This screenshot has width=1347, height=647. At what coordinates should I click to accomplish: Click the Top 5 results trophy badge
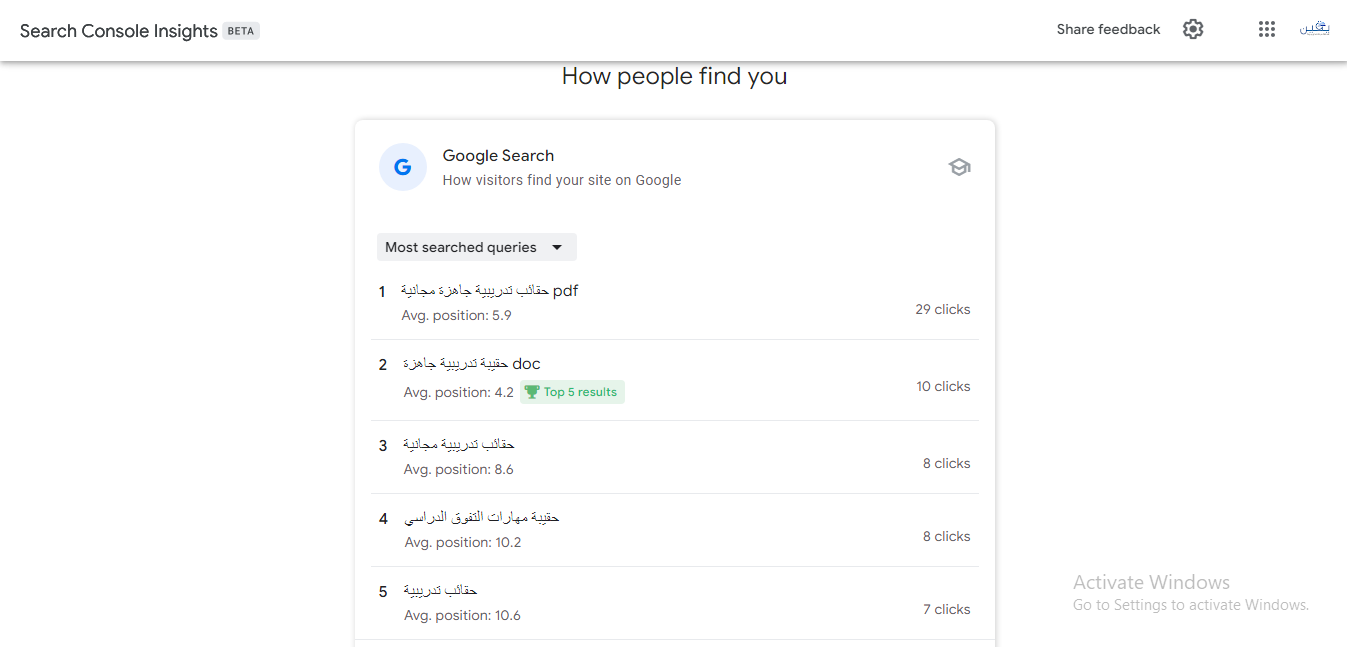pyautogui.click(x=572, y=392)
